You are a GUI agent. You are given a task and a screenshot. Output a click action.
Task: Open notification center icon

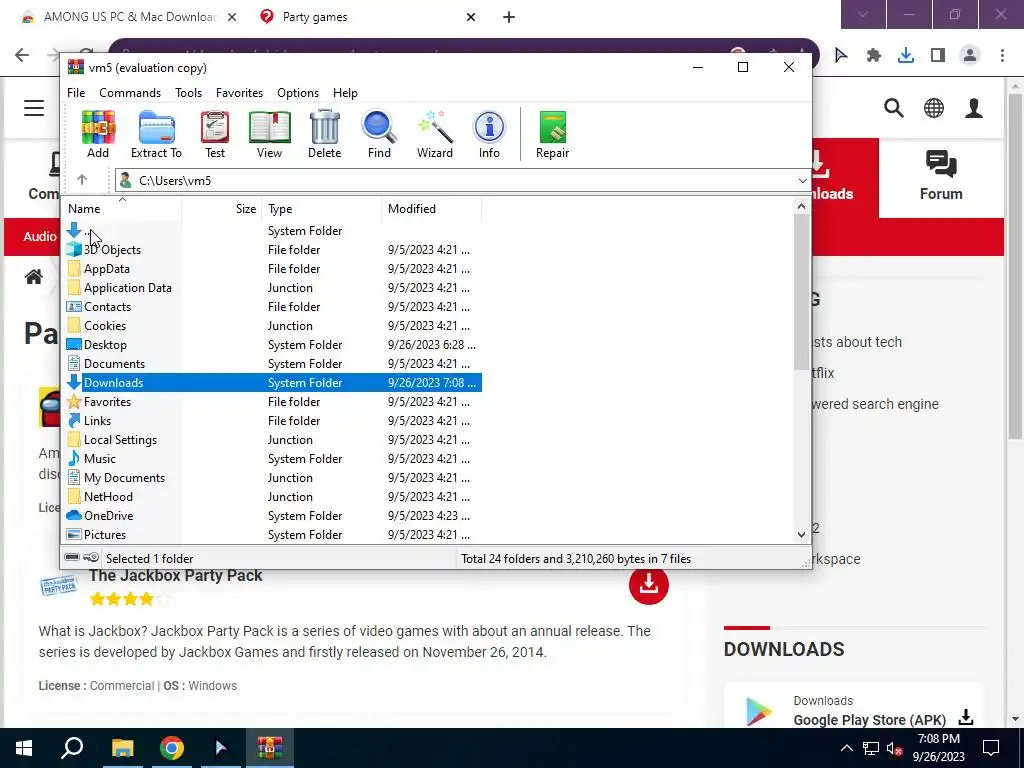(991, 748)
